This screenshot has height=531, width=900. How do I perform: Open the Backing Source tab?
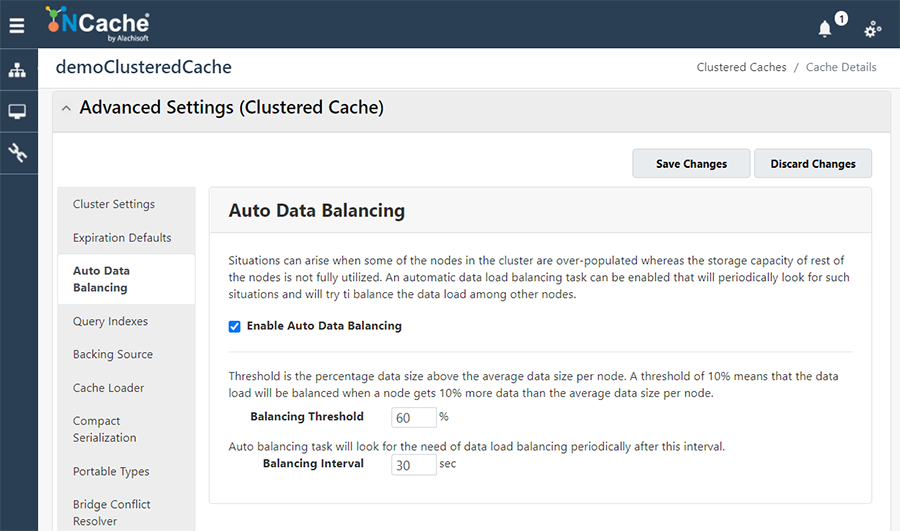coord(113,354)
